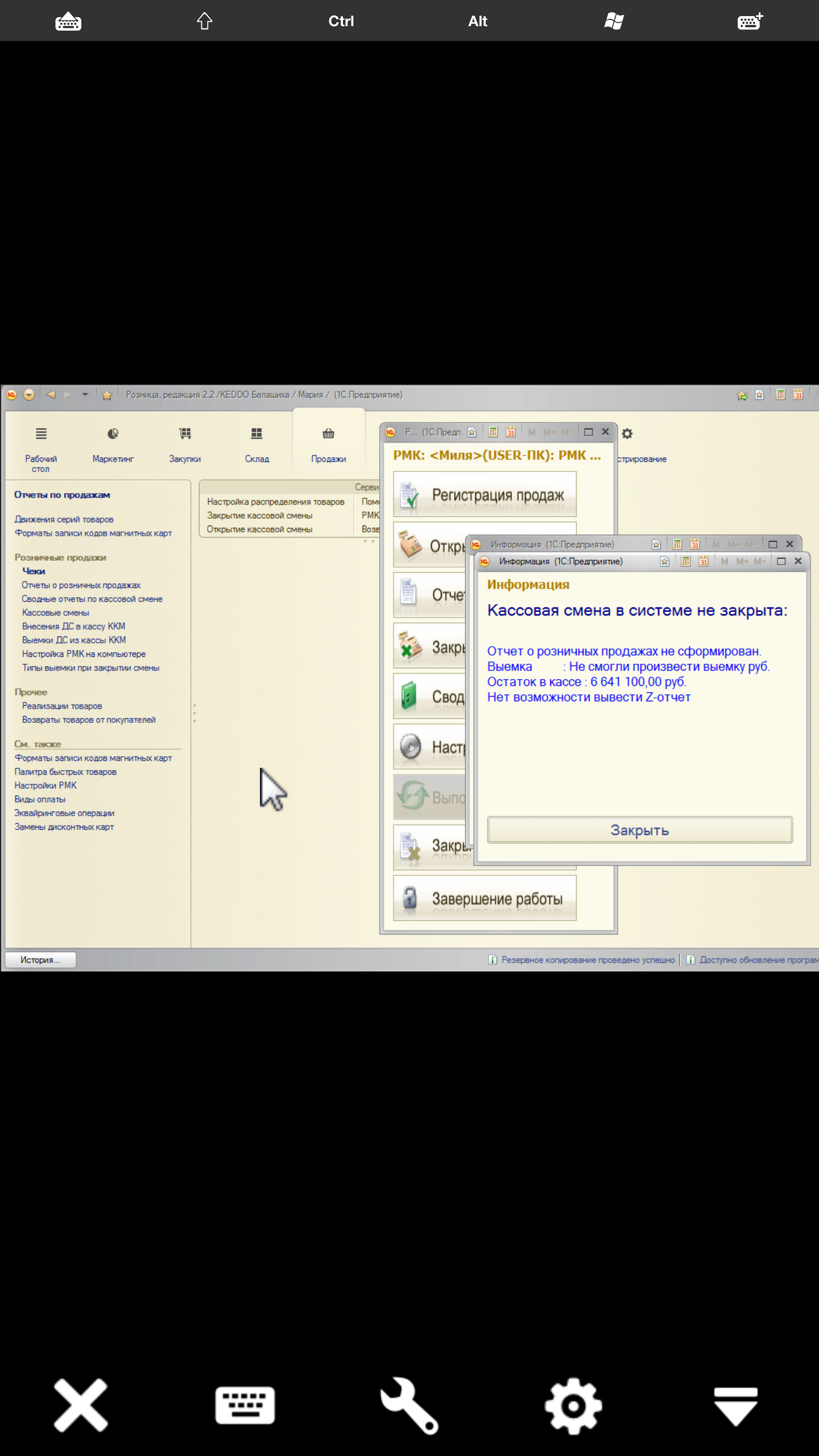Open the Склад section

coord(257,444)
